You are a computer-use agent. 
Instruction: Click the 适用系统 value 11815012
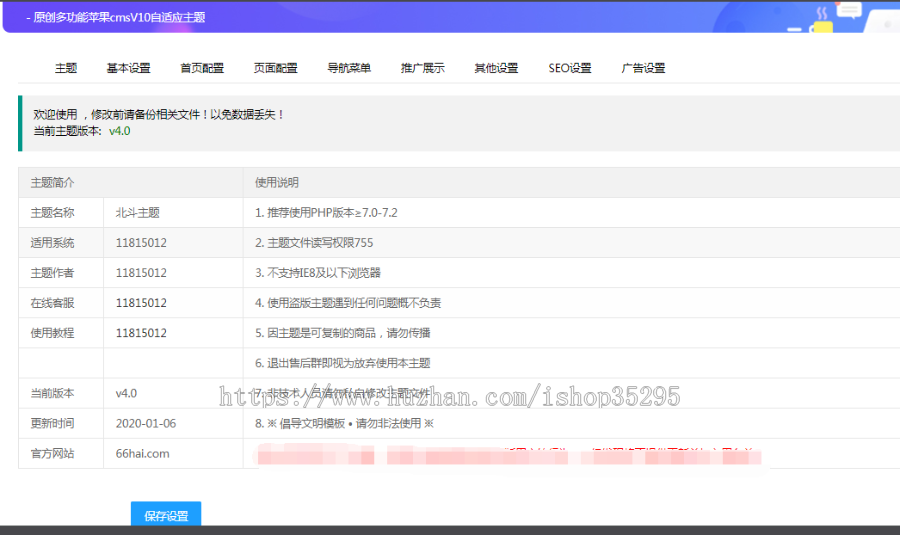point(141,243)
